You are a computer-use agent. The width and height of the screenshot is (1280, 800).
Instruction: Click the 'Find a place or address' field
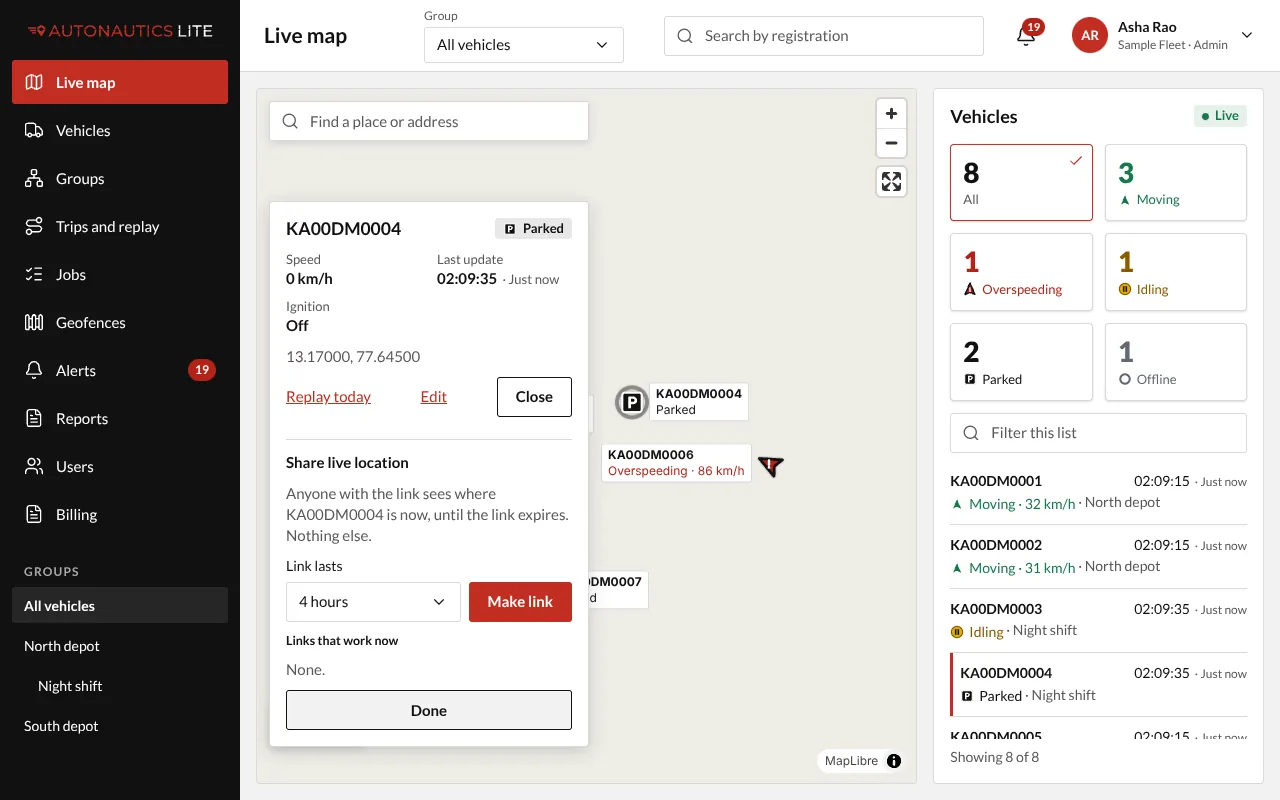pyautogui.click(x=429, y=122)
